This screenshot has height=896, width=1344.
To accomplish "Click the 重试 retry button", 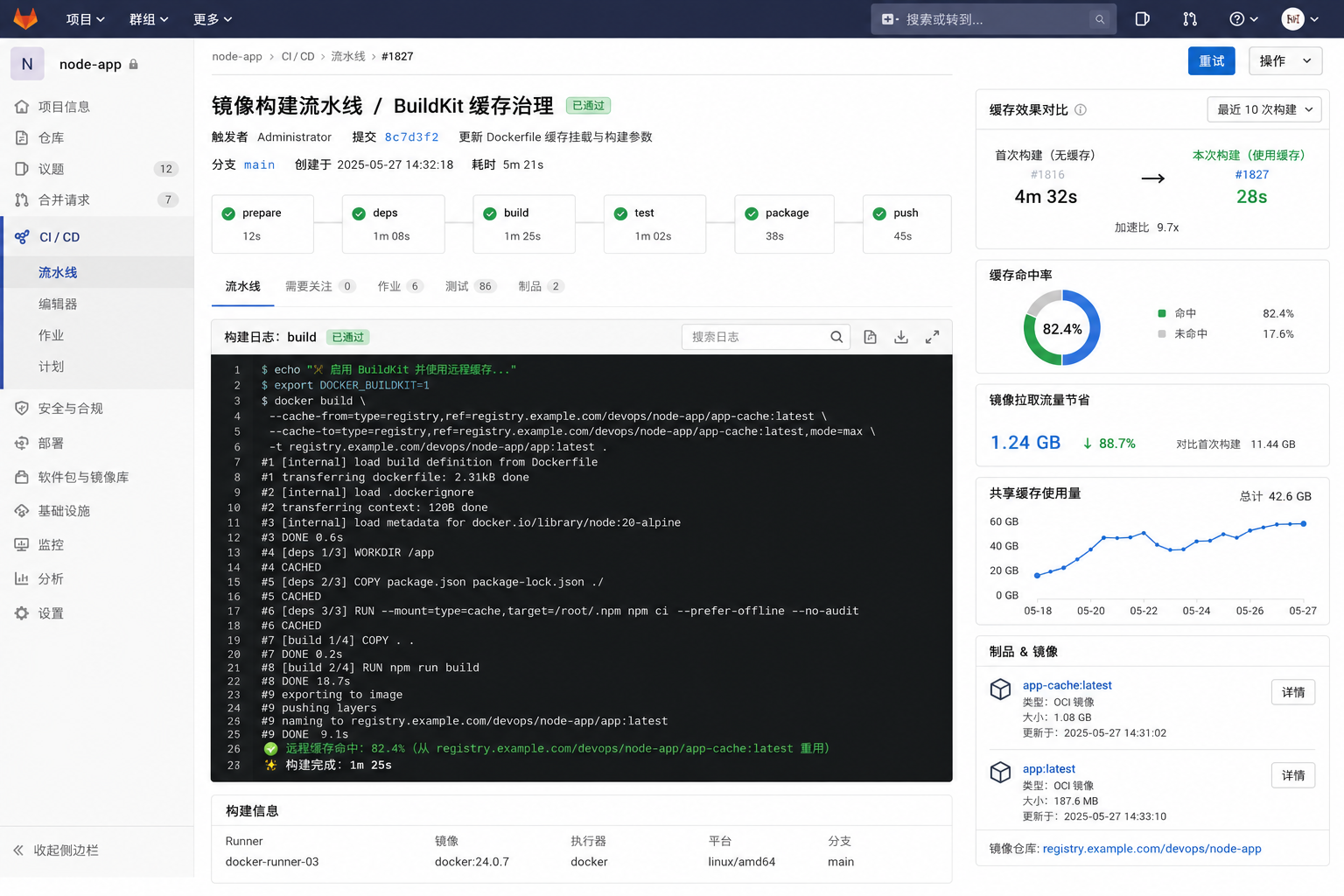I will click(x=1212, y=60).
